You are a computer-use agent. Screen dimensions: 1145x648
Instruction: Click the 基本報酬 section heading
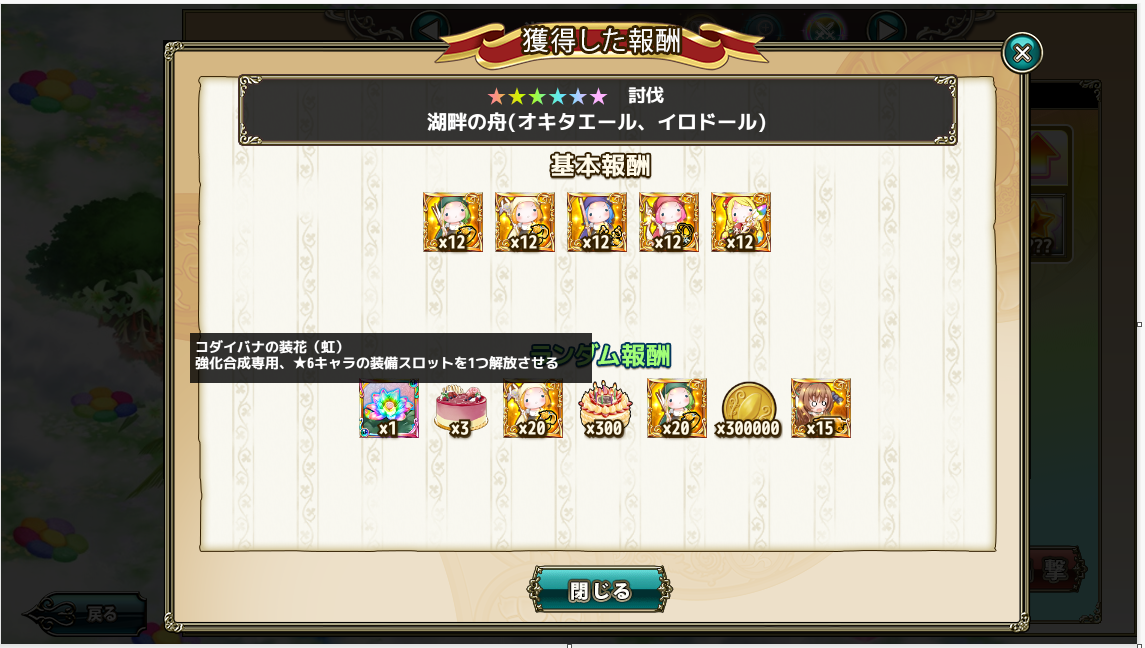[600, 167]
